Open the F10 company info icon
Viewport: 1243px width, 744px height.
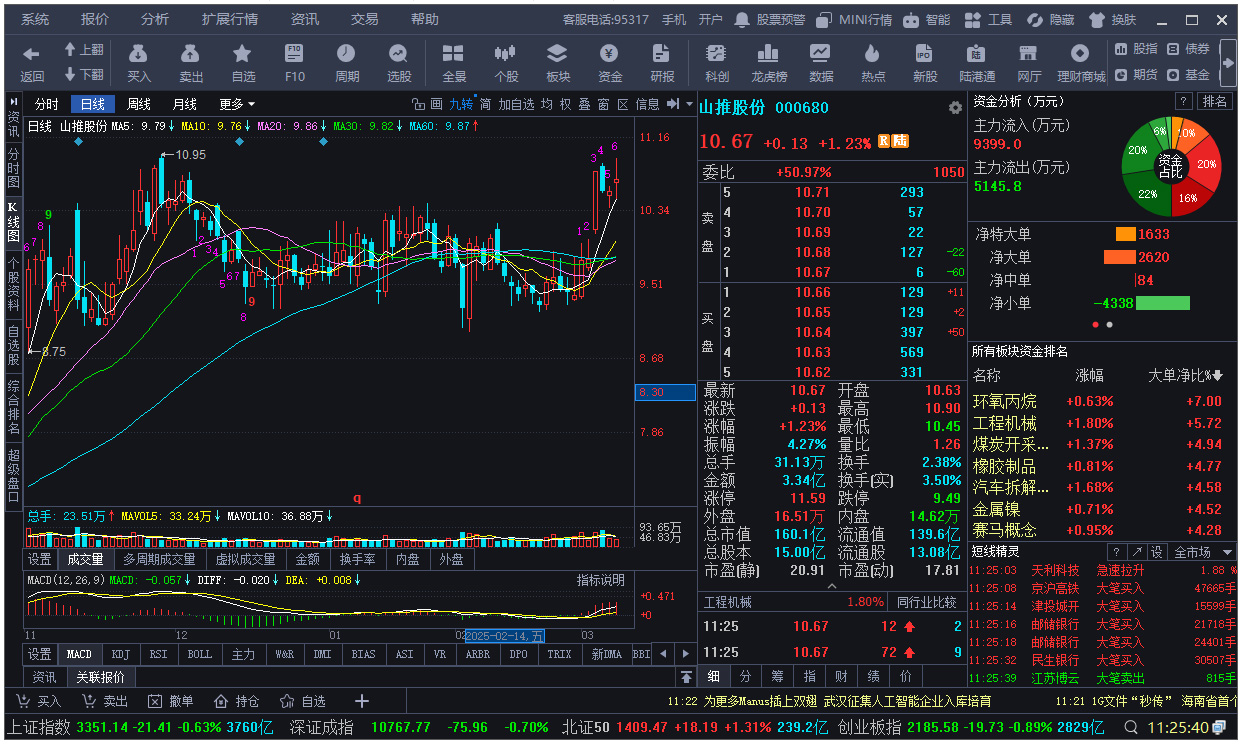click(294, 60)
